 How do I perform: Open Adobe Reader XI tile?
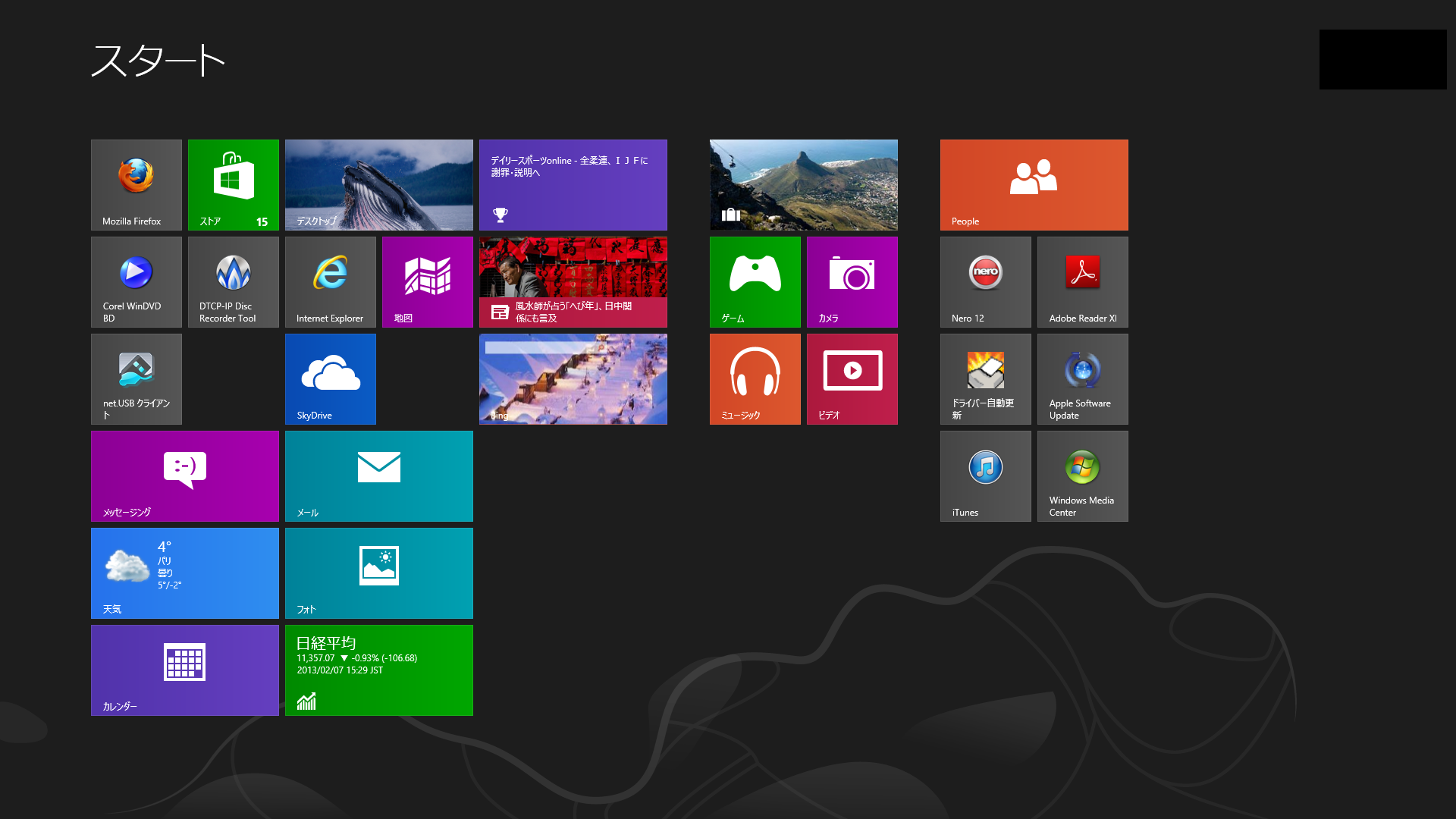point(1083,281)
